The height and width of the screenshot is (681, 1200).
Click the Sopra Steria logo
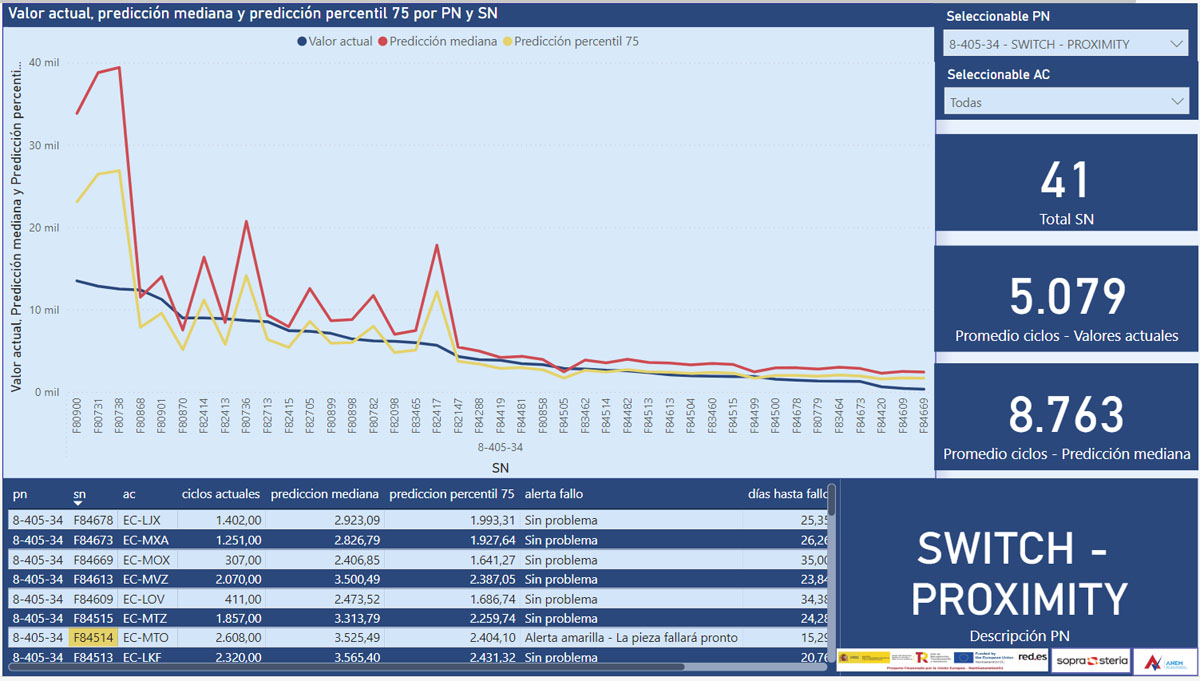tap(1093, 660)
